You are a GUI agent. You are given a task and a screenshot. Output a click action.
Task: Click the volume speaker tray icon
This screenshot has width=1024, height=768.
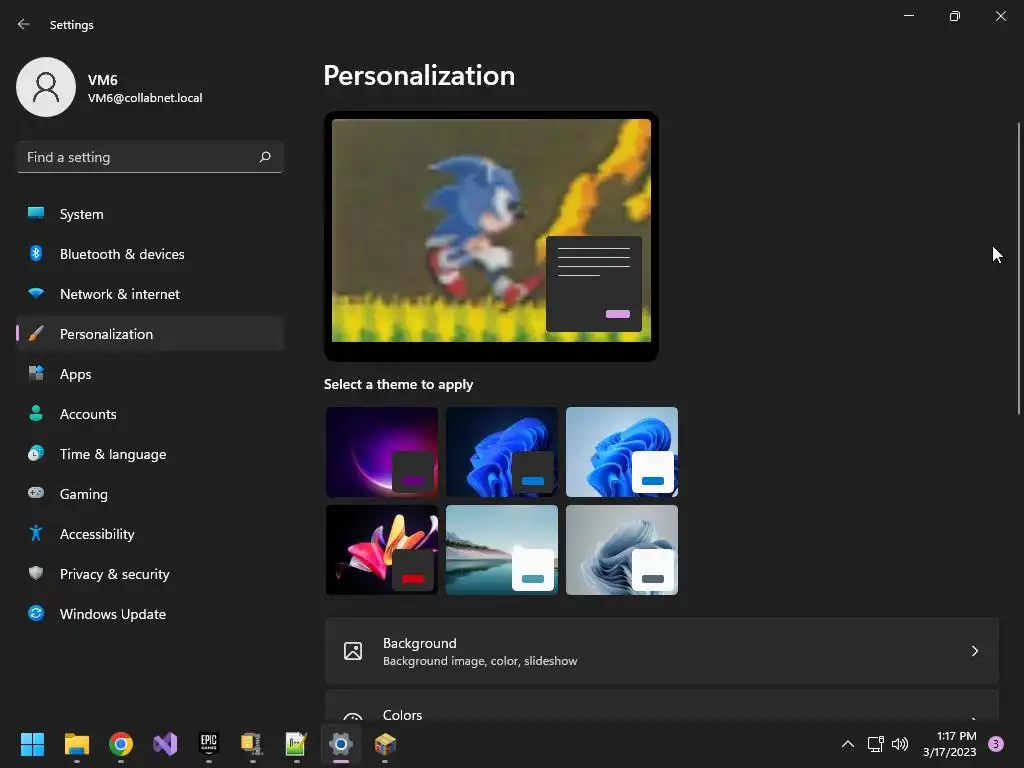(900, 744)
